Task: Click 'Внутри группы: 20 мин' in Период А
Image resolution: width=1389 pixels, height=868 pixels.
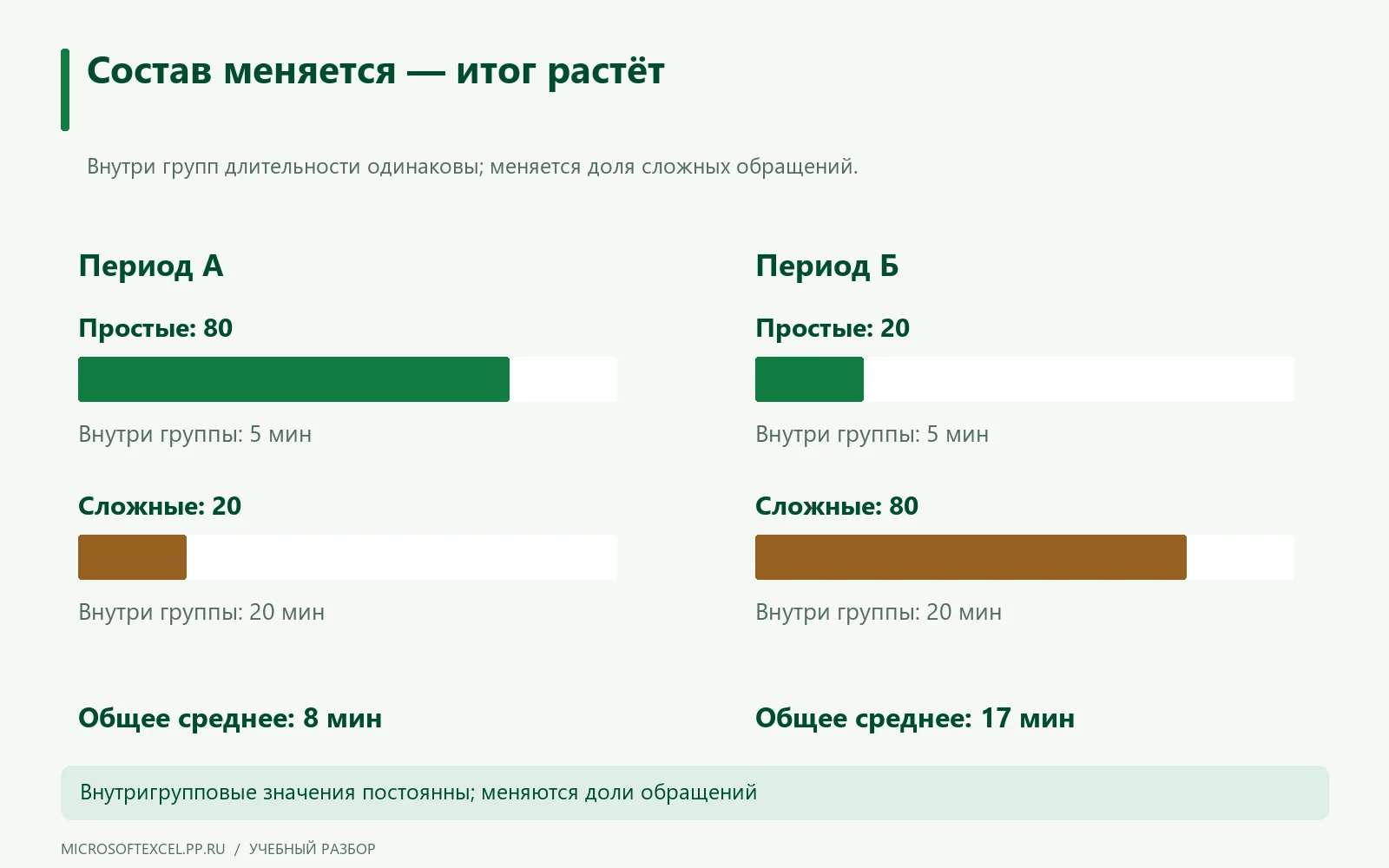Action: [201, 612]
